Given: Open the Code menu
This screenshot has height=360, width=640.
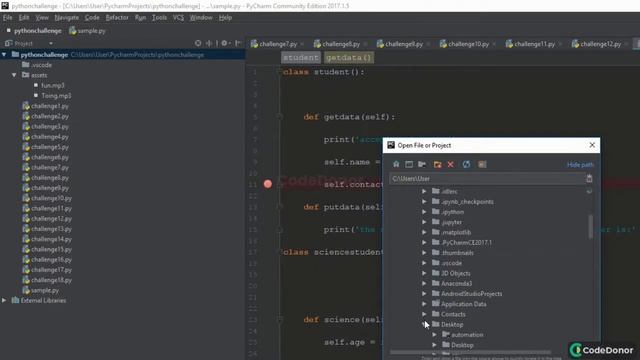Looking at the screenshot, I should pyautogui.click(x=92, y=18).
